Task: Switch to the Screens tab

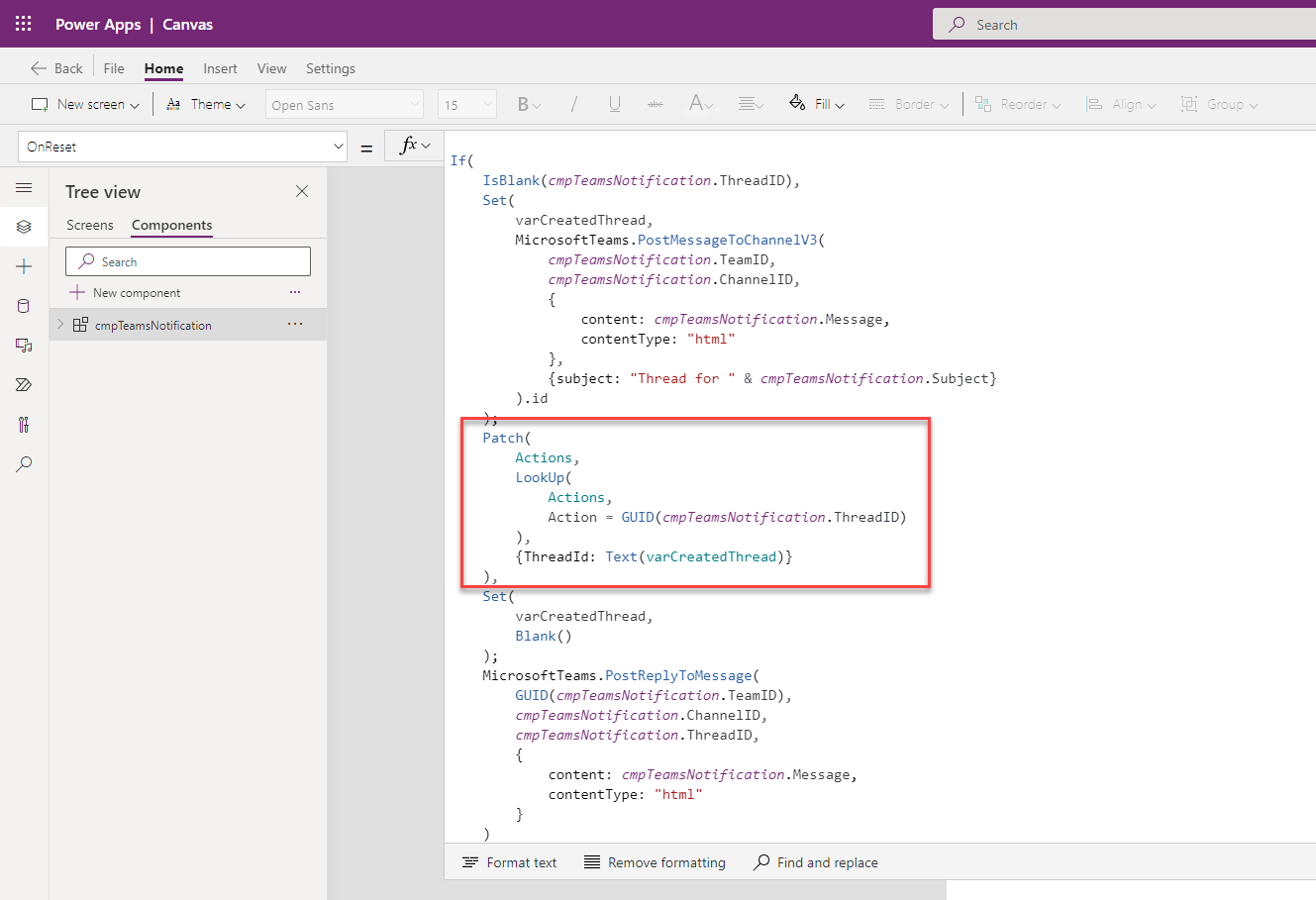Action: (90, 225)
